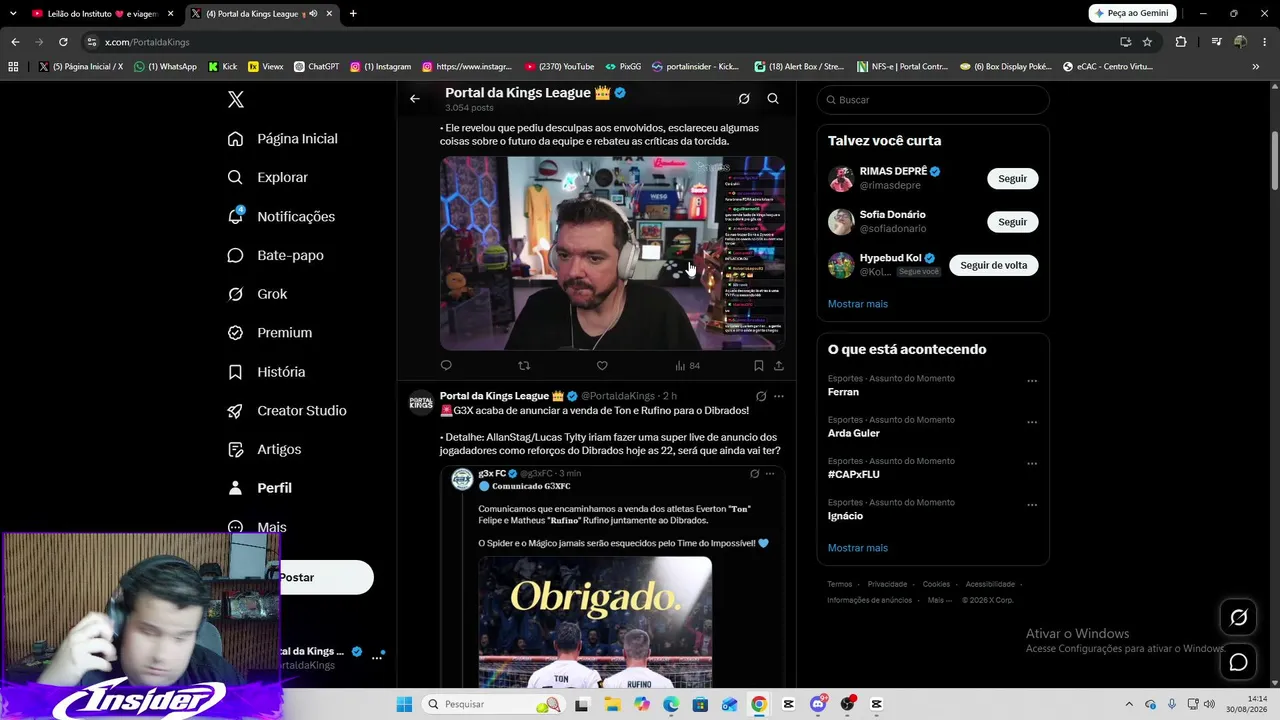The height and width of the screenshot is (720, 1280).
Task: Click the Grok icon in profile header
Action: (x=744, y=99)
